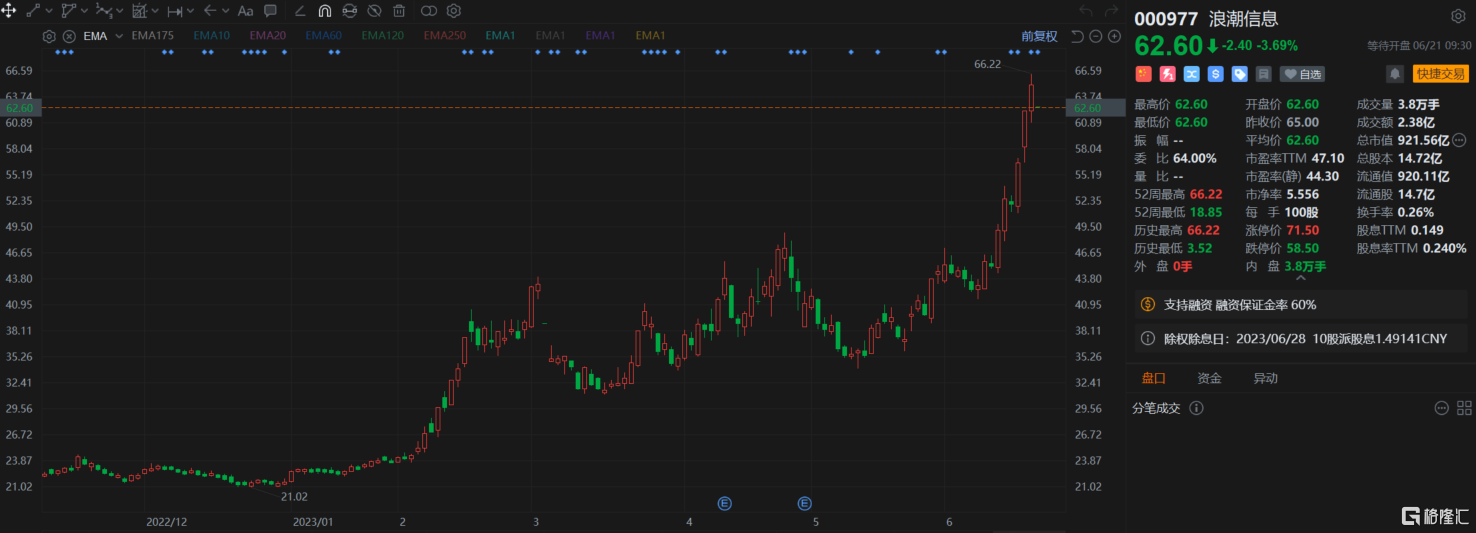This screenshot has width=1476, height=533.
Task: Click the gray note bookmark icon
Action: [x=1263, y=74]
